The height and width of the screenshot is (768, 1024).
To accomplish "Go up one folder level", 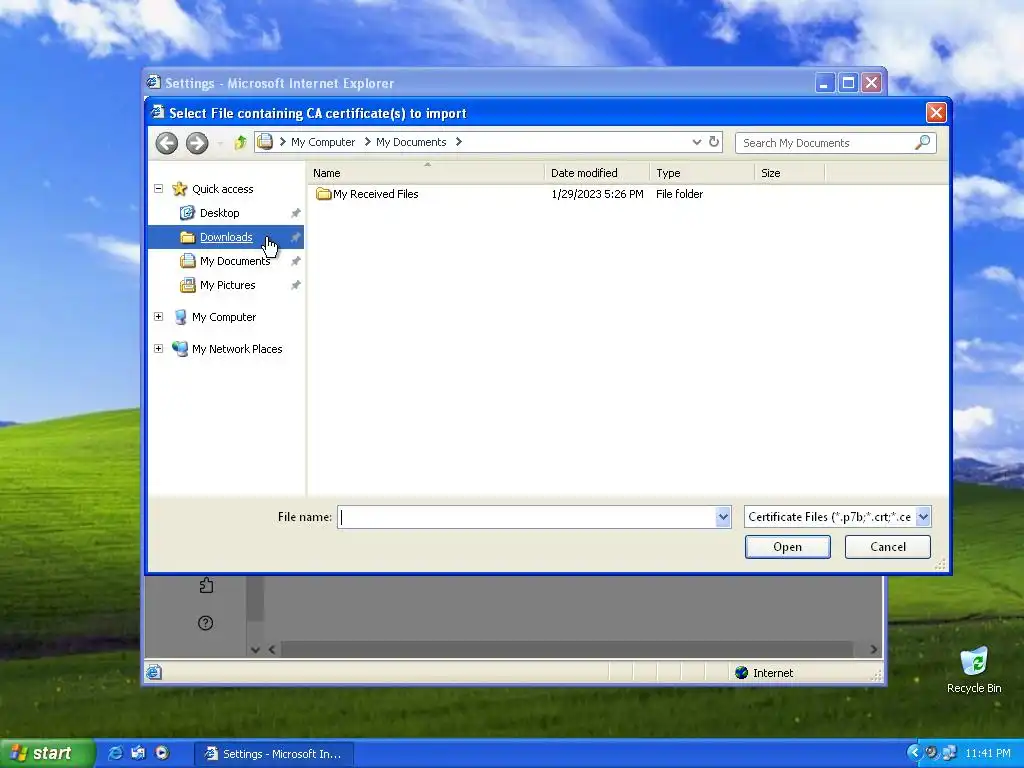I will (240, 142).
